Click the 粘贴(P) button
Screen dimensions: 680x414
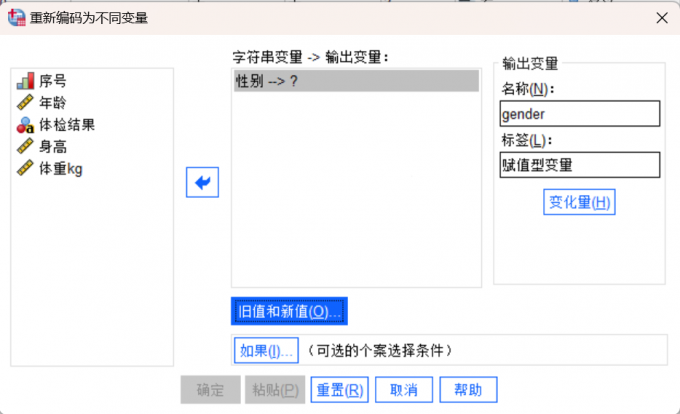(x=275, y=390)
